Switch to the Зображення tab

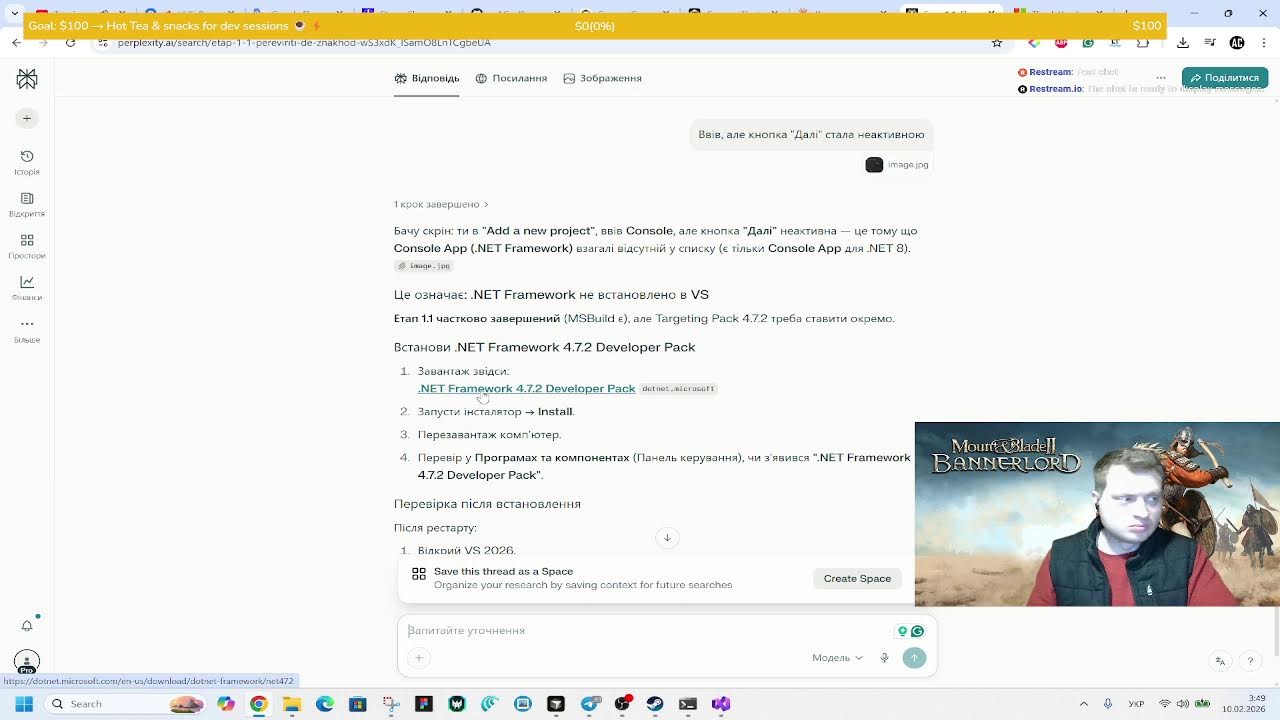[x=602, y=78]
